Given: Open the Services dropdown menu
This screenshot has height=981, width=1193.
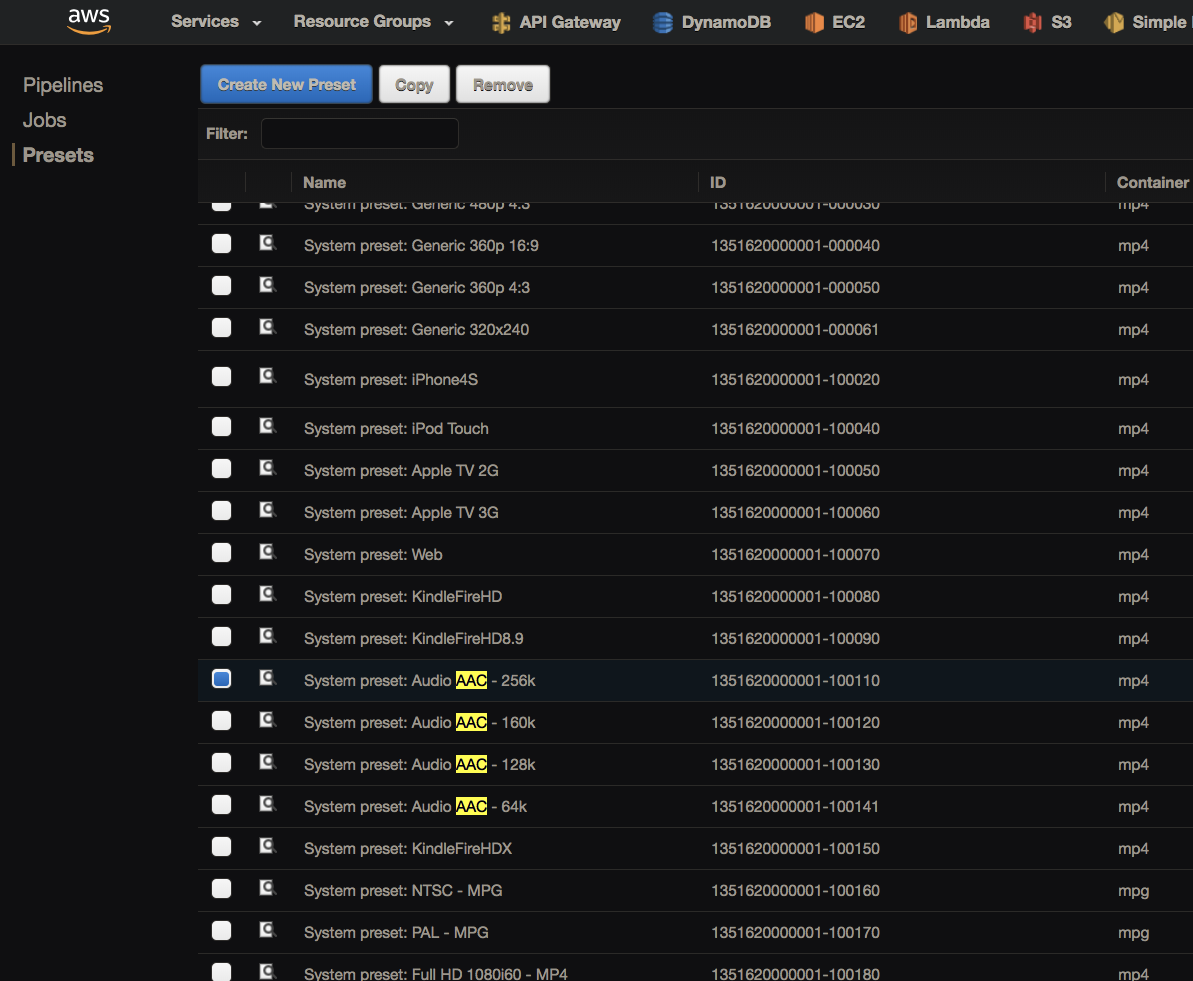Looking at the screenshot, I should tap(216, 22).
